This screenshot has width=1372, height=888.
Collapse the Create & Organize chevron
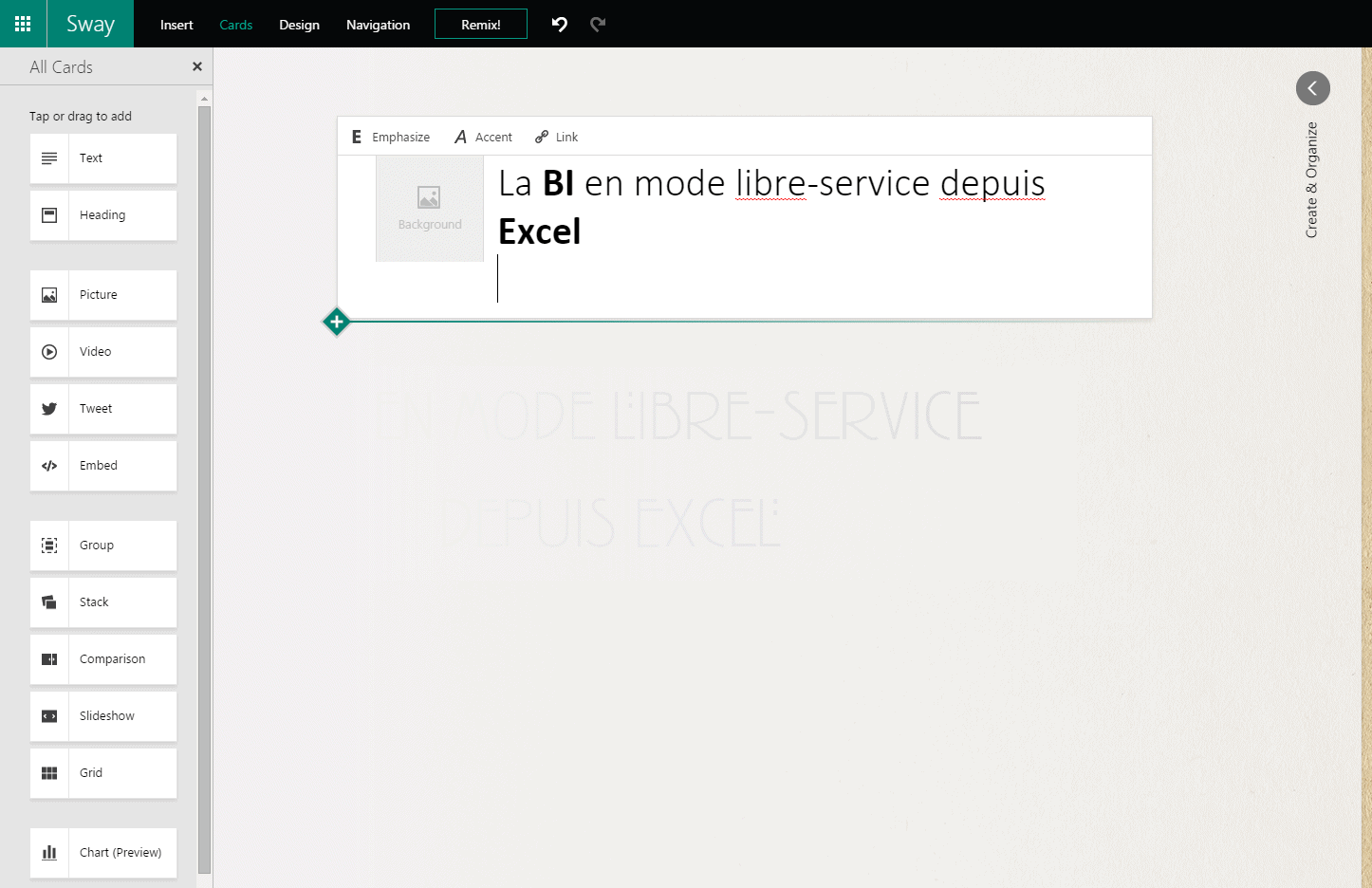pos(1312,88)
